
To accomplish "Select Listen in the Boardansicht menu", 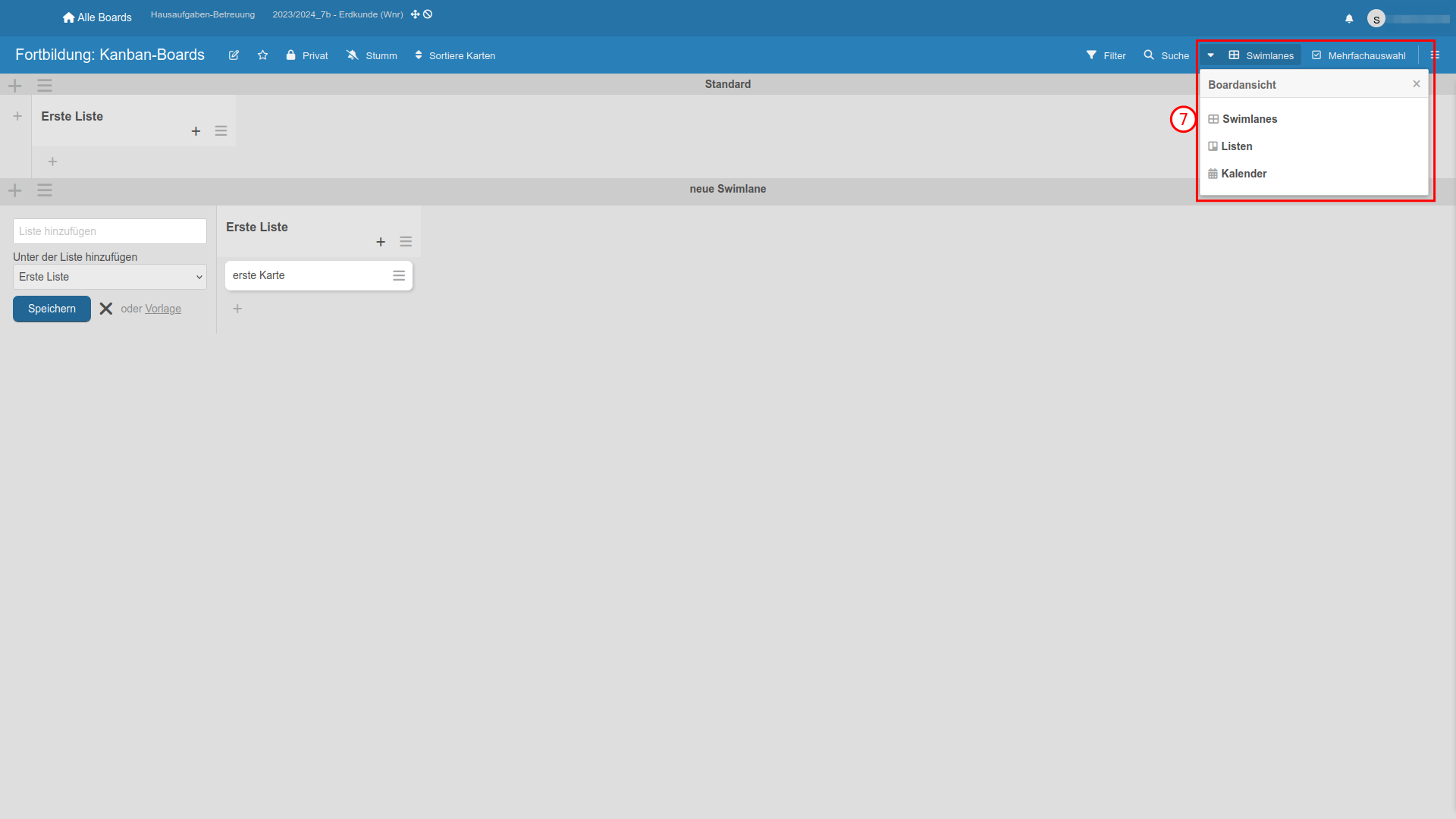I will coord(1236,146).
